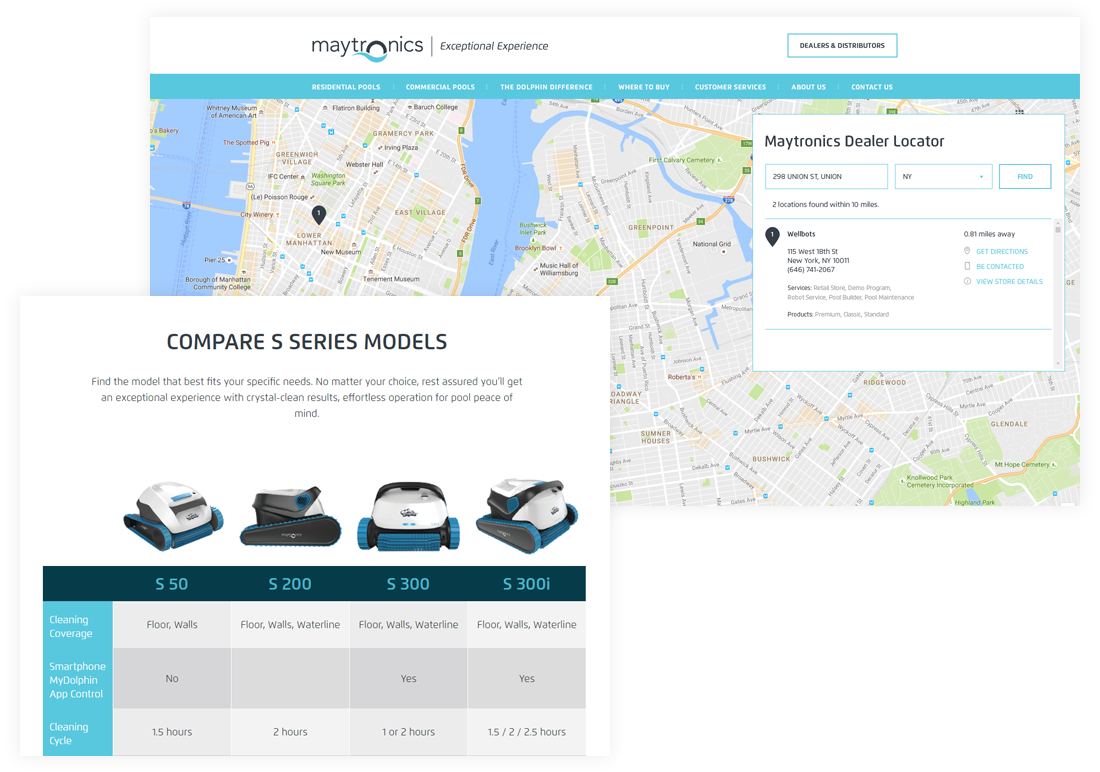Select the S 300 column header
Screen dimensions: 1100x772
[408, 584]
